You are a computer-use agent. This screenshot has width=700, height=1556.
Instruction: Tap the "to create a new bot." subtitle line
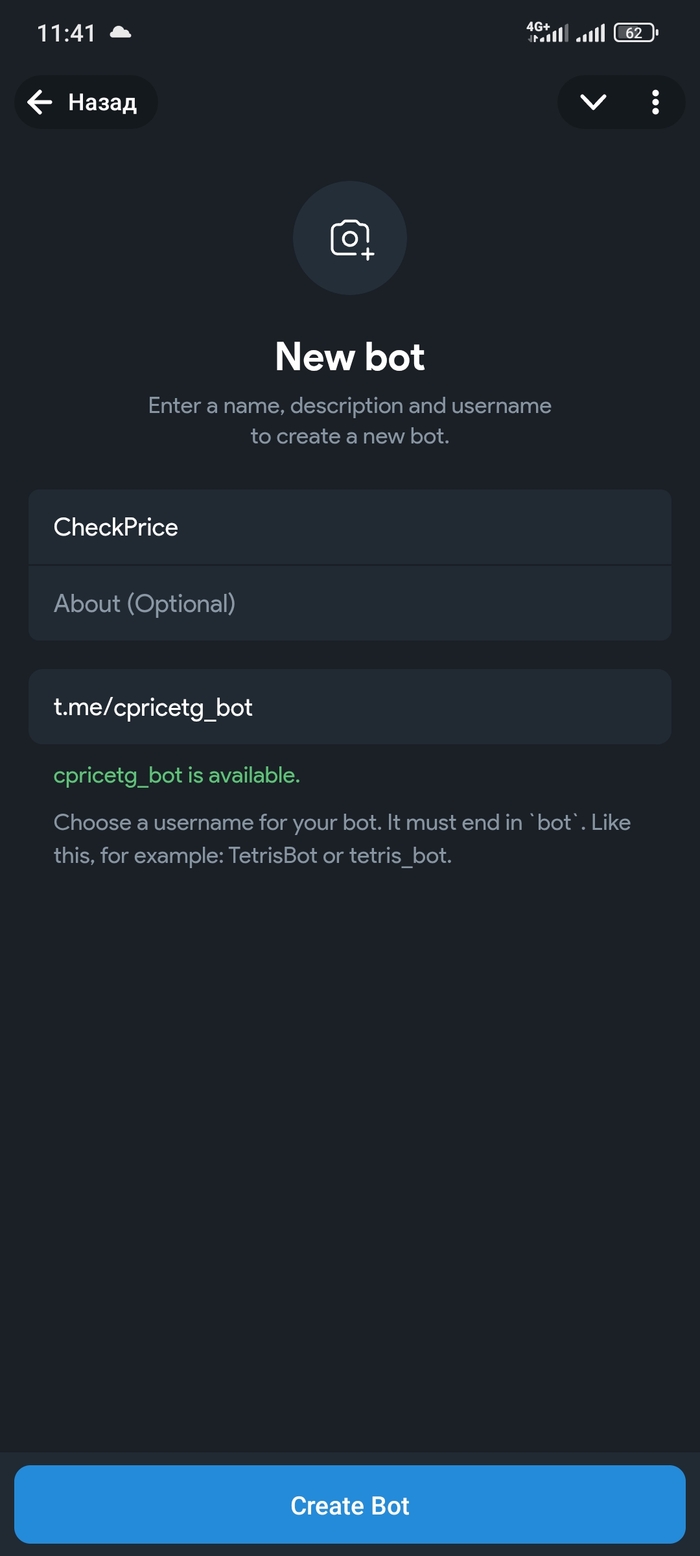pos(350,436)
